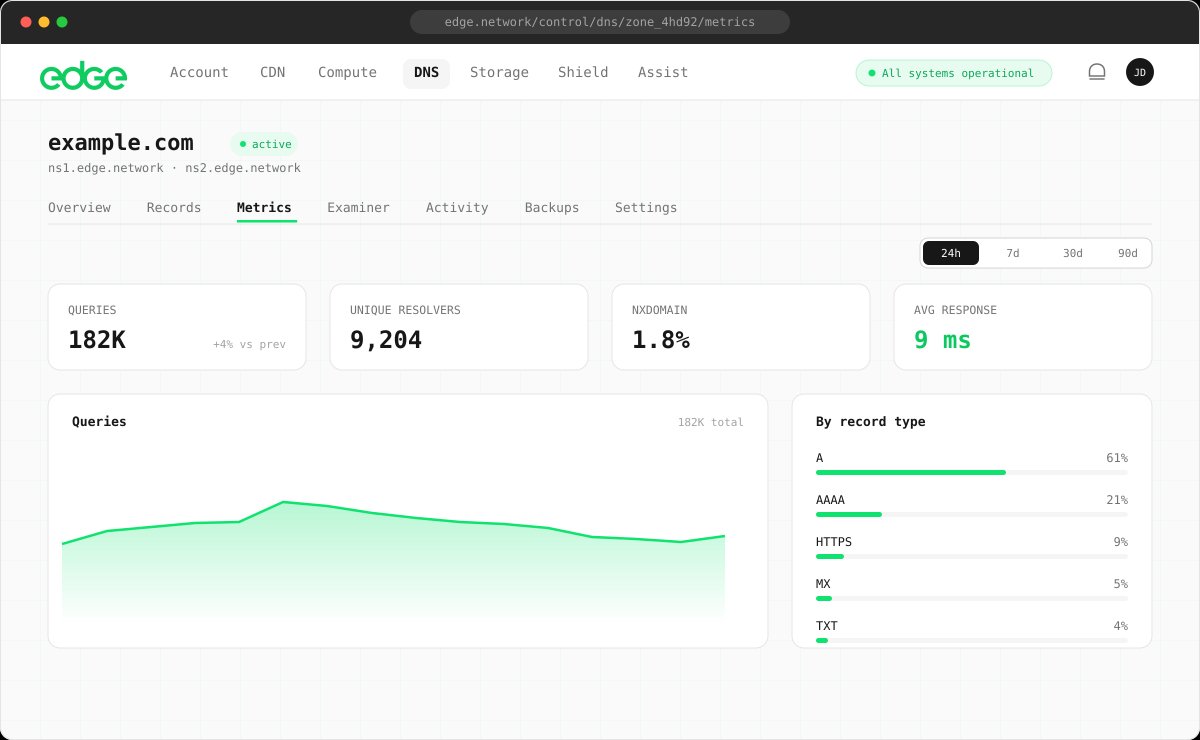Click the browser address bar URL

(600, 21)
